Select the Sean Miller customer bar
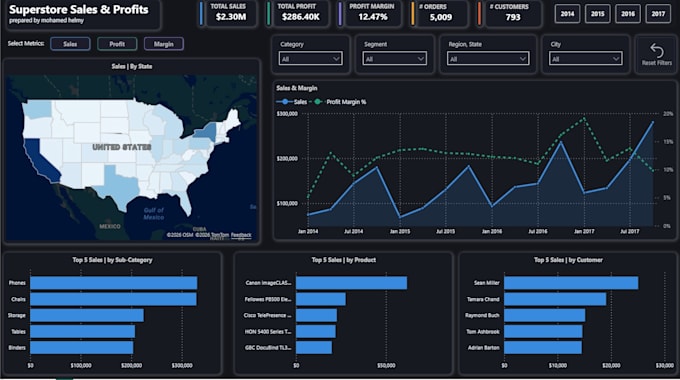This screenshot has width=680, height=380. click(x=571, y=283)
